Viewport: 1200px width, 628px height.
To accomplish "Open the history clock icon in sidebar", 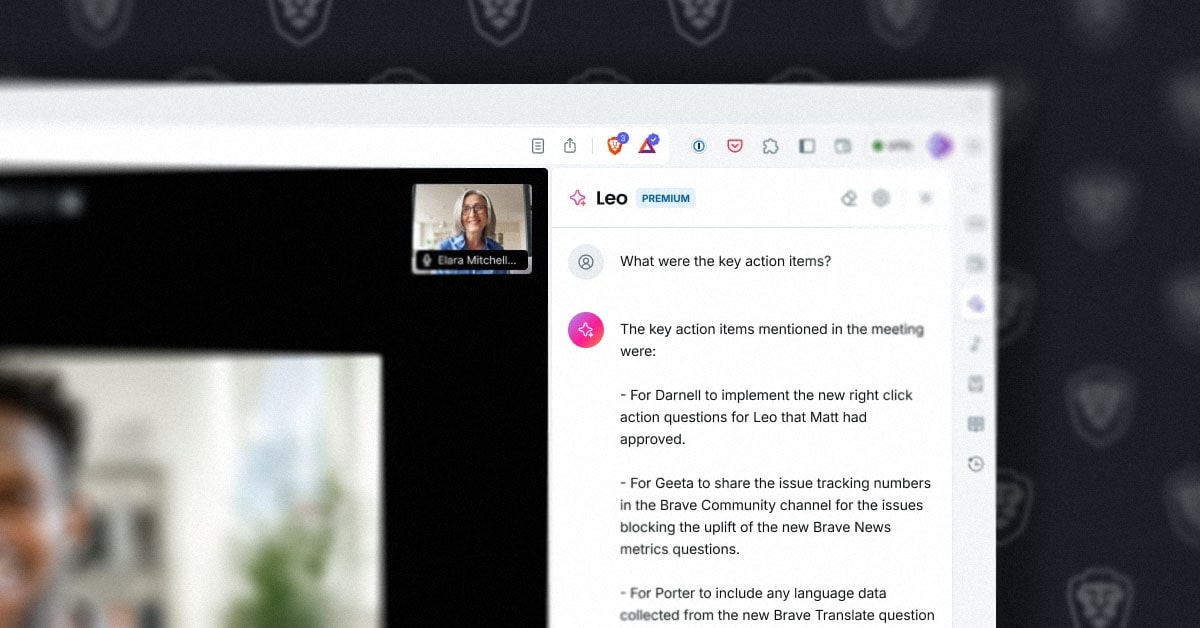I will click(x=976, y=464).
